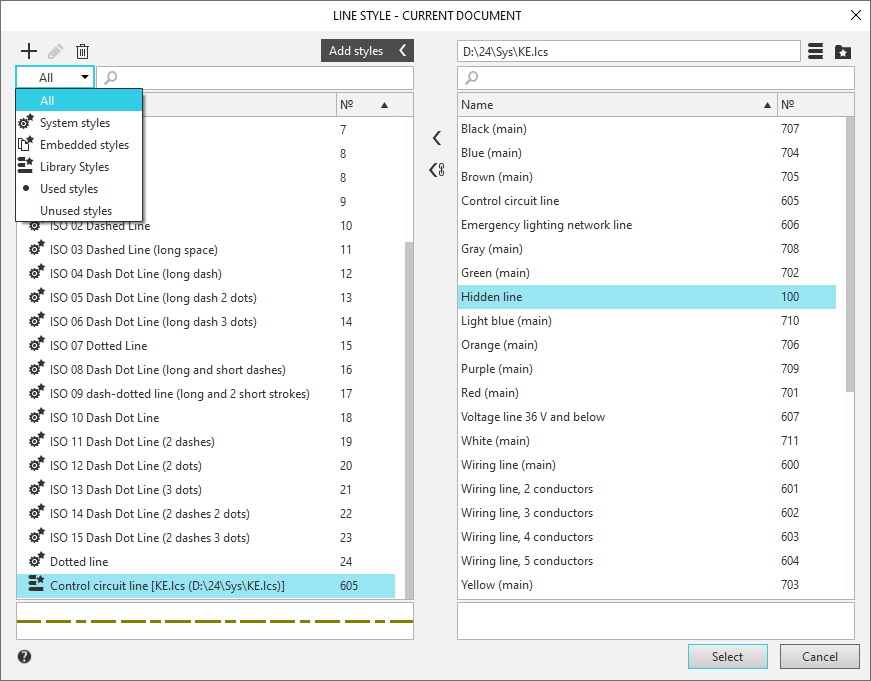
Task: Pick Unused styles filter option
Action: coord(76,211)
